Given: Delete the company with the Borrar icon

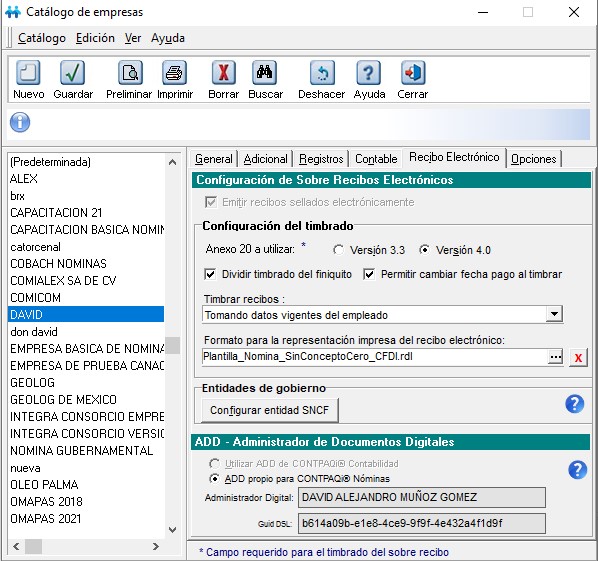Looking at the screenshot, I should point(223,72).
